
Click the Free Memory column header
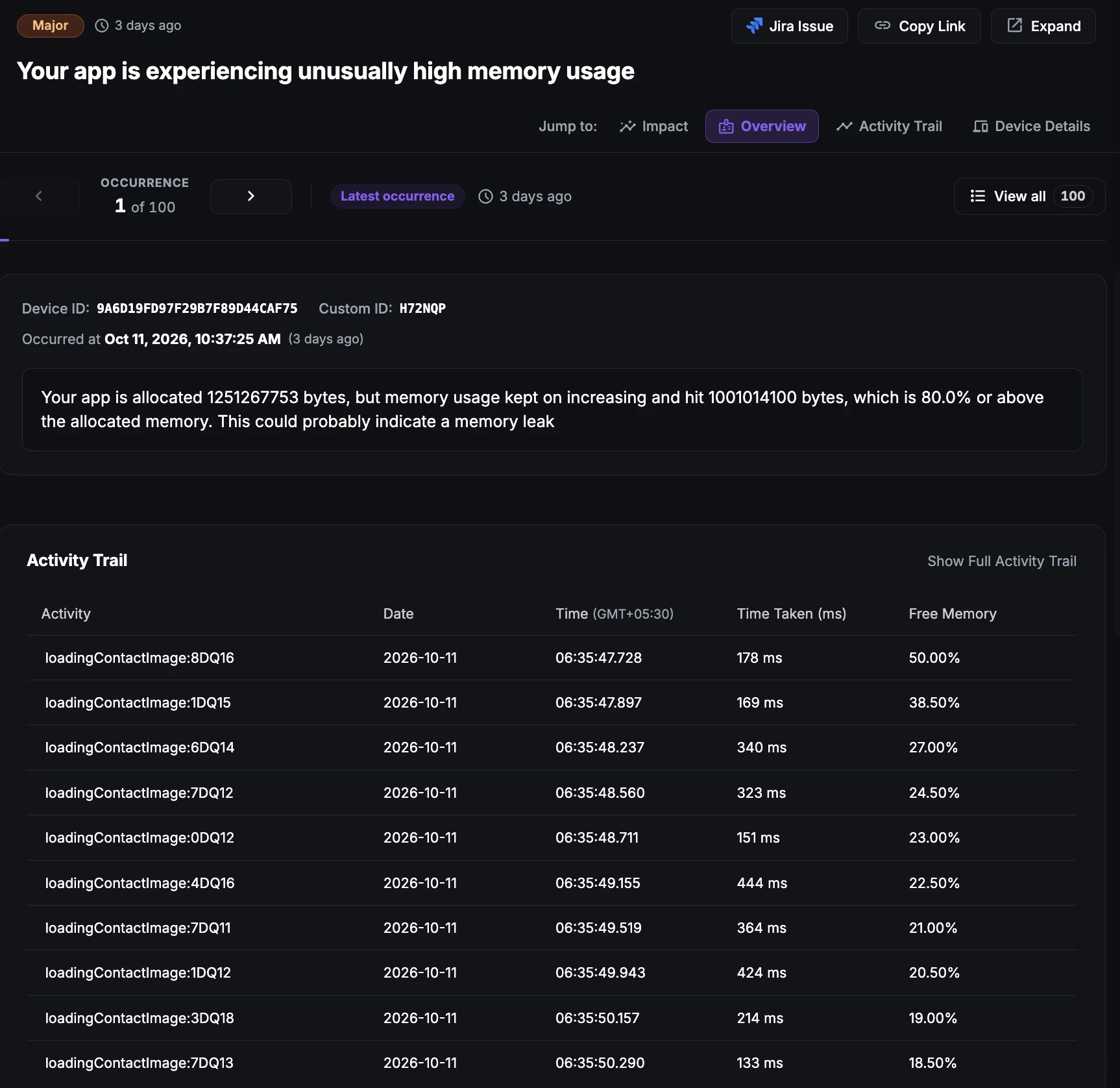(x=952, y=613)
